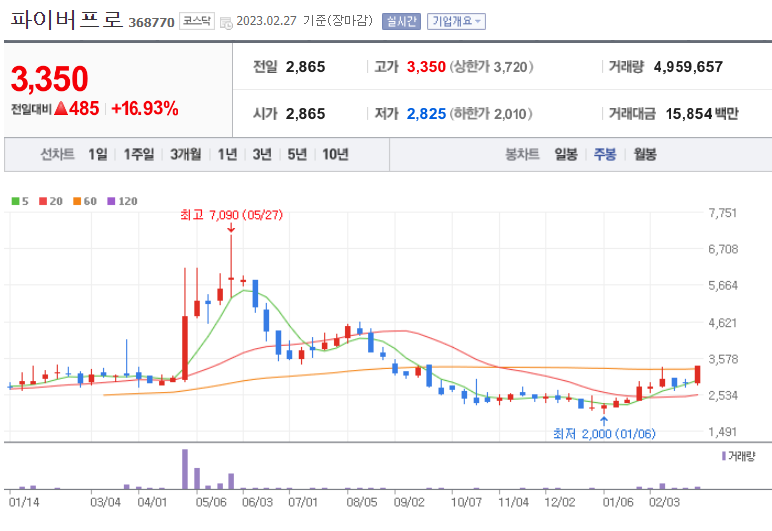Screen dimensions: 772x531
Task: Click the purple 거래량 volume legend
Action: [738, 456]
